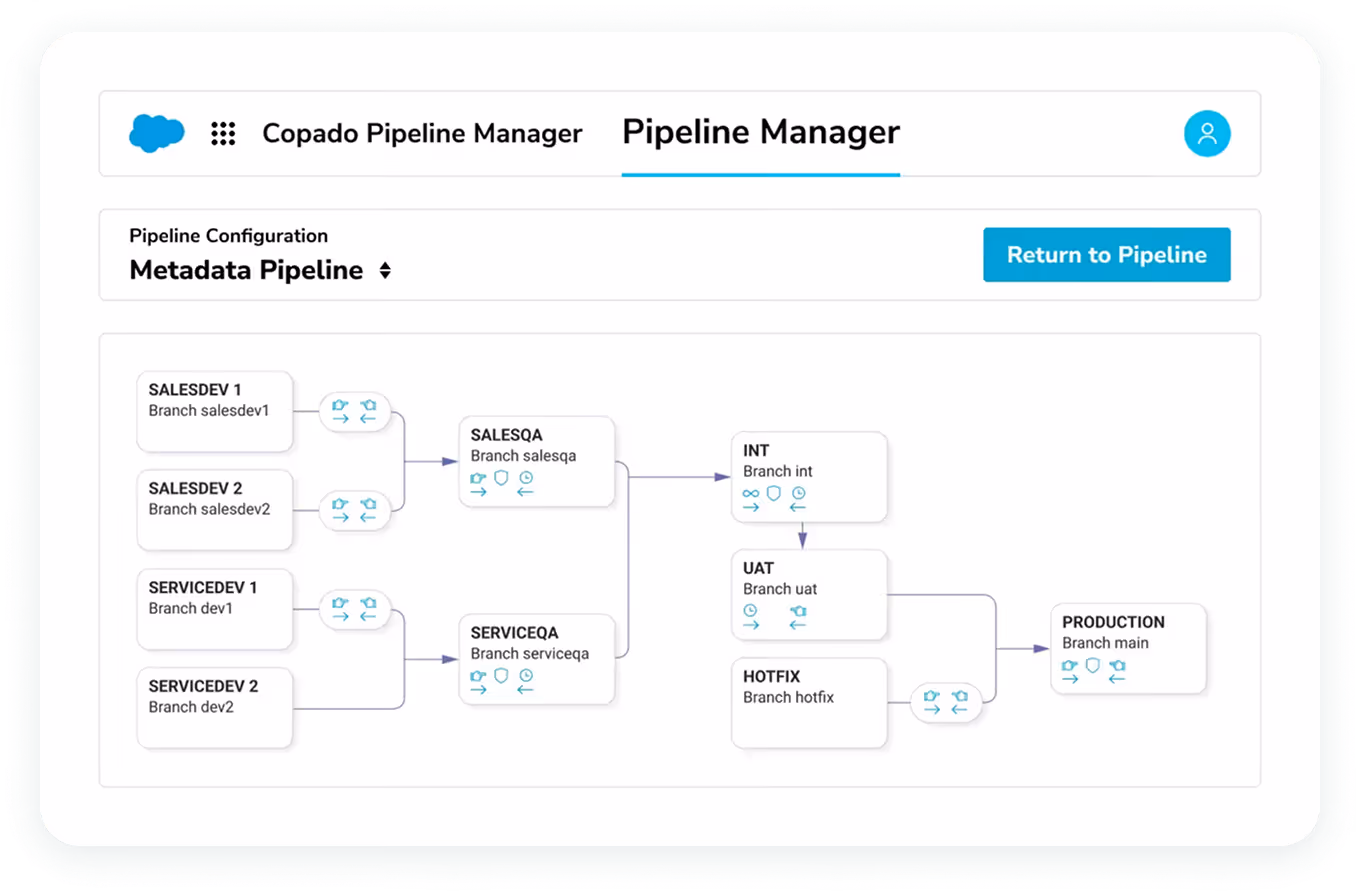Select the SALESQA environment card
1360x894 pixels.
coord(537,461)
